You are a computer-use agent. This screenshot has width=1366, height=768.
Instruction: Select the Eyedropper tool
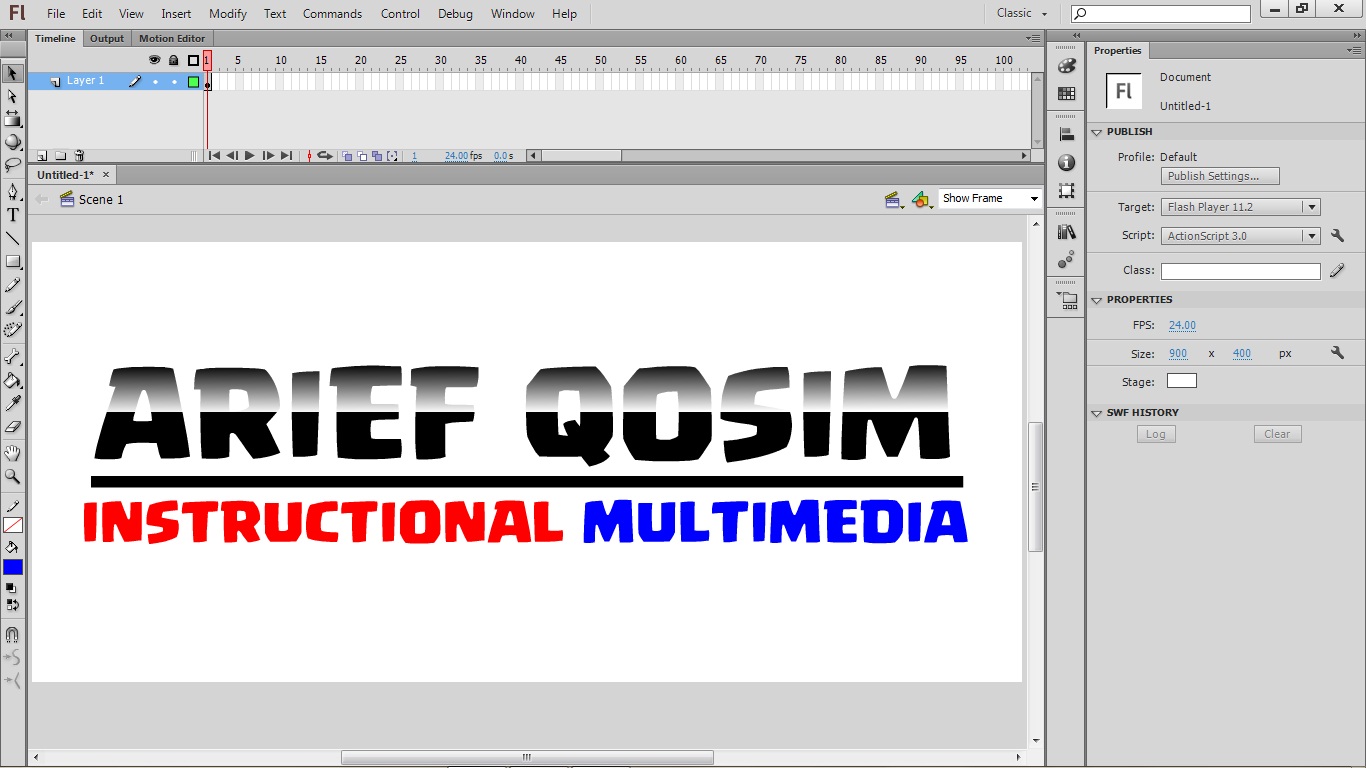tap(13, 403)
